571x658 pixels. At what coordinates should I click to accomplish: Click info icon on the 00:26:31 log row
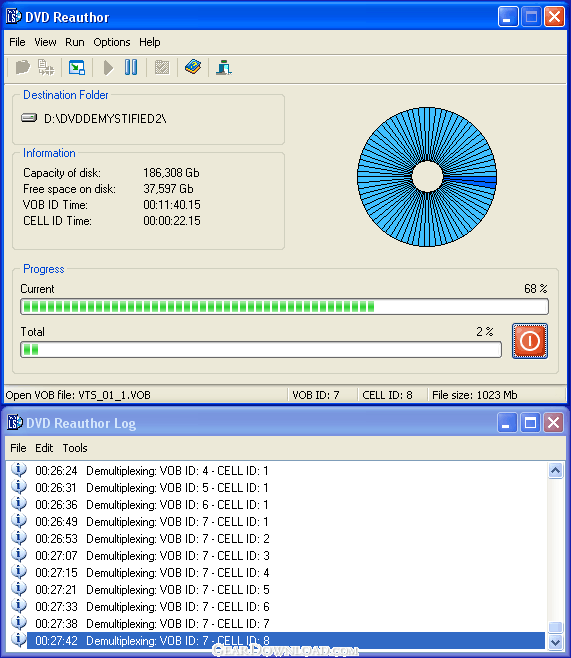[18, 486]
